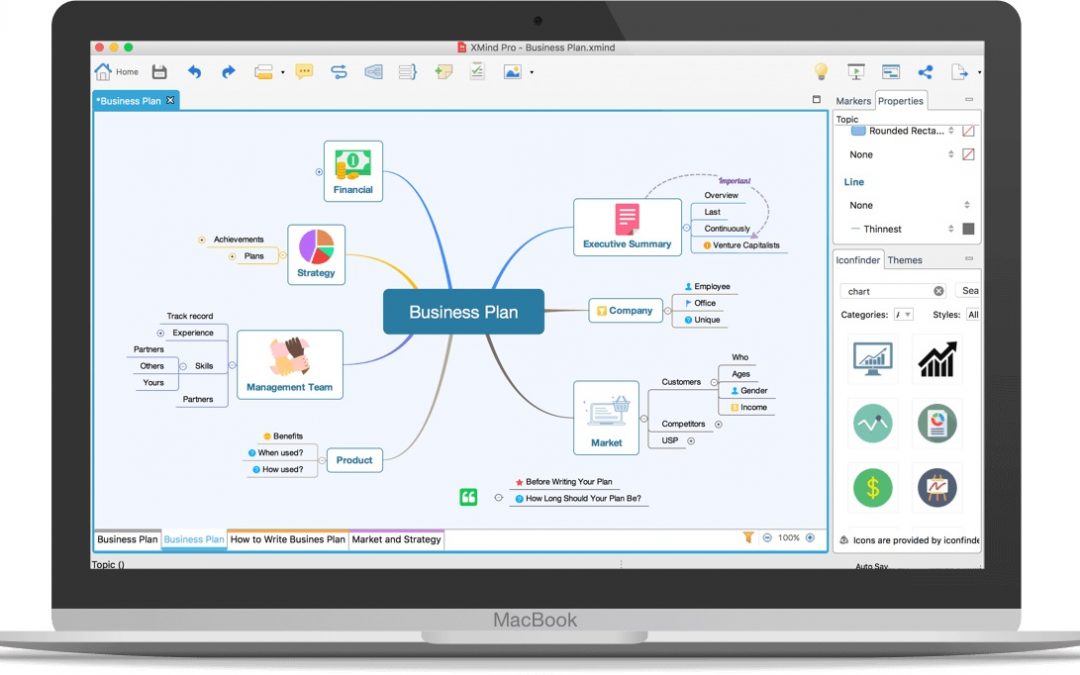Open the insert image dropdown arrow
Image resolution: width=1080 pixels, height=675 pixels.
[531, 72]
